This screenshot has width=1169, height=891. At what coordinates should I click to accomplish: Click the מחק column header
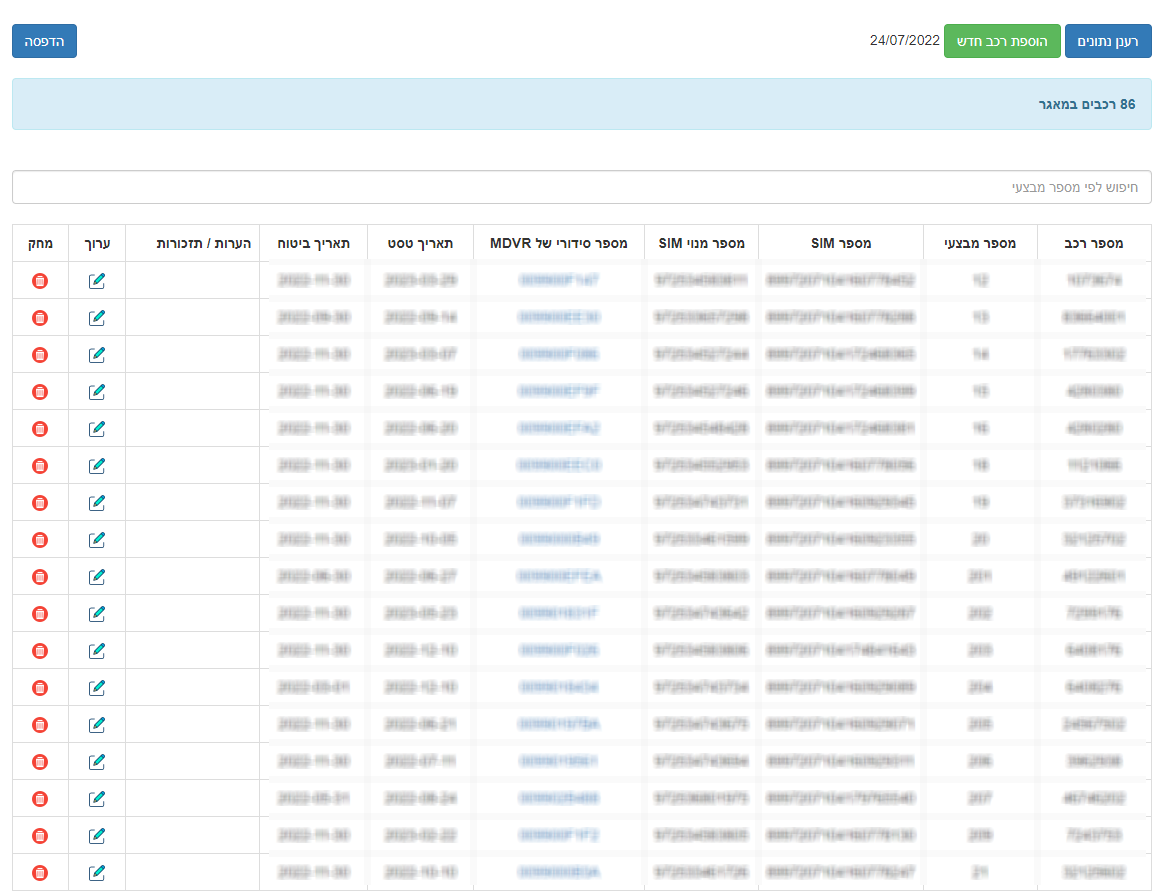point(40,243)
